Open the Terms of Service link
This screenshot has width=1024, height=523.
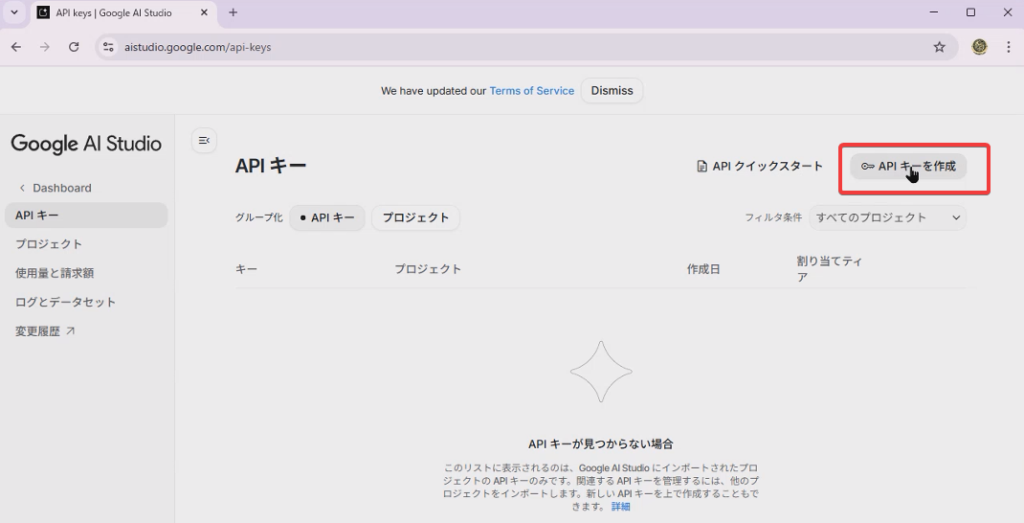pyautogui.click(x=531, y=91)
